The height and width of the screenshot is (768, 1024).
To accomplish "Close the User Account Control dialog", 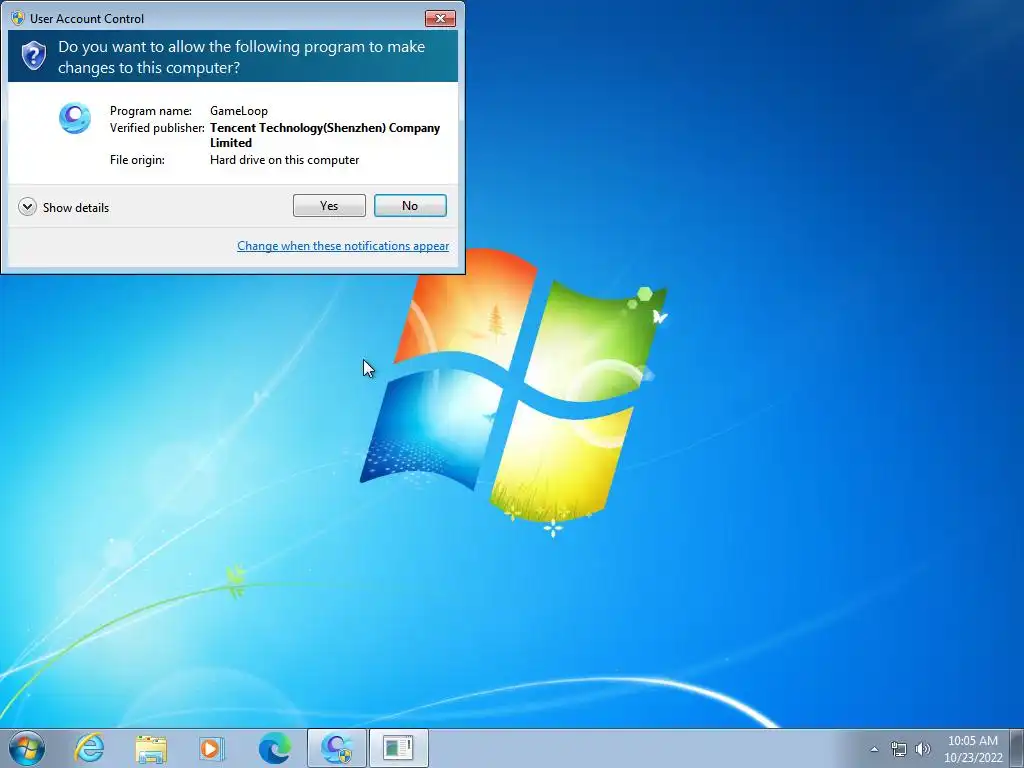I will click(x=440, y=18).
